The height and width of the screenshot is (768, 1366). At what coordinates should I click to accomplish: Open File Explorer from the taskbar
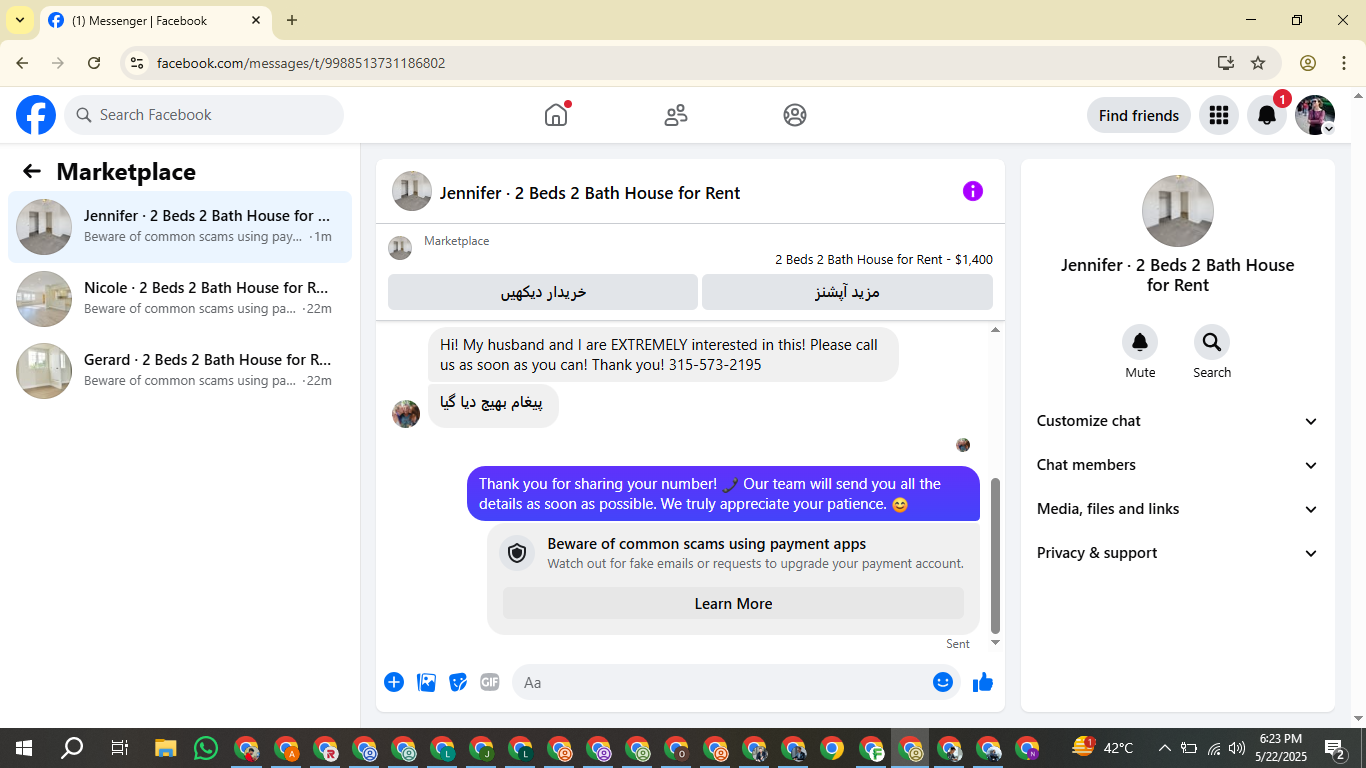pyautogui.click(x=166, y=748)
